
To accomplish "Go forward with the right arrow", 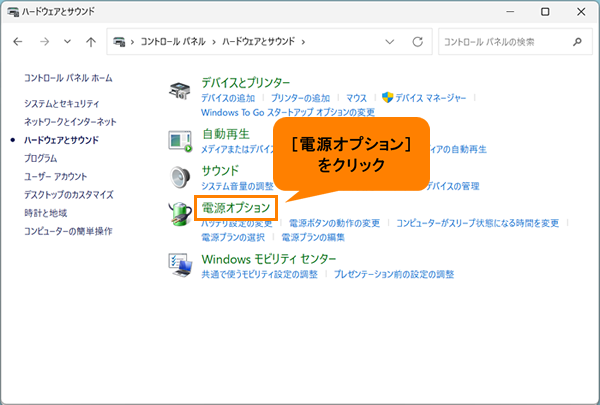I will pyautogui.click(x=45, y=41).
